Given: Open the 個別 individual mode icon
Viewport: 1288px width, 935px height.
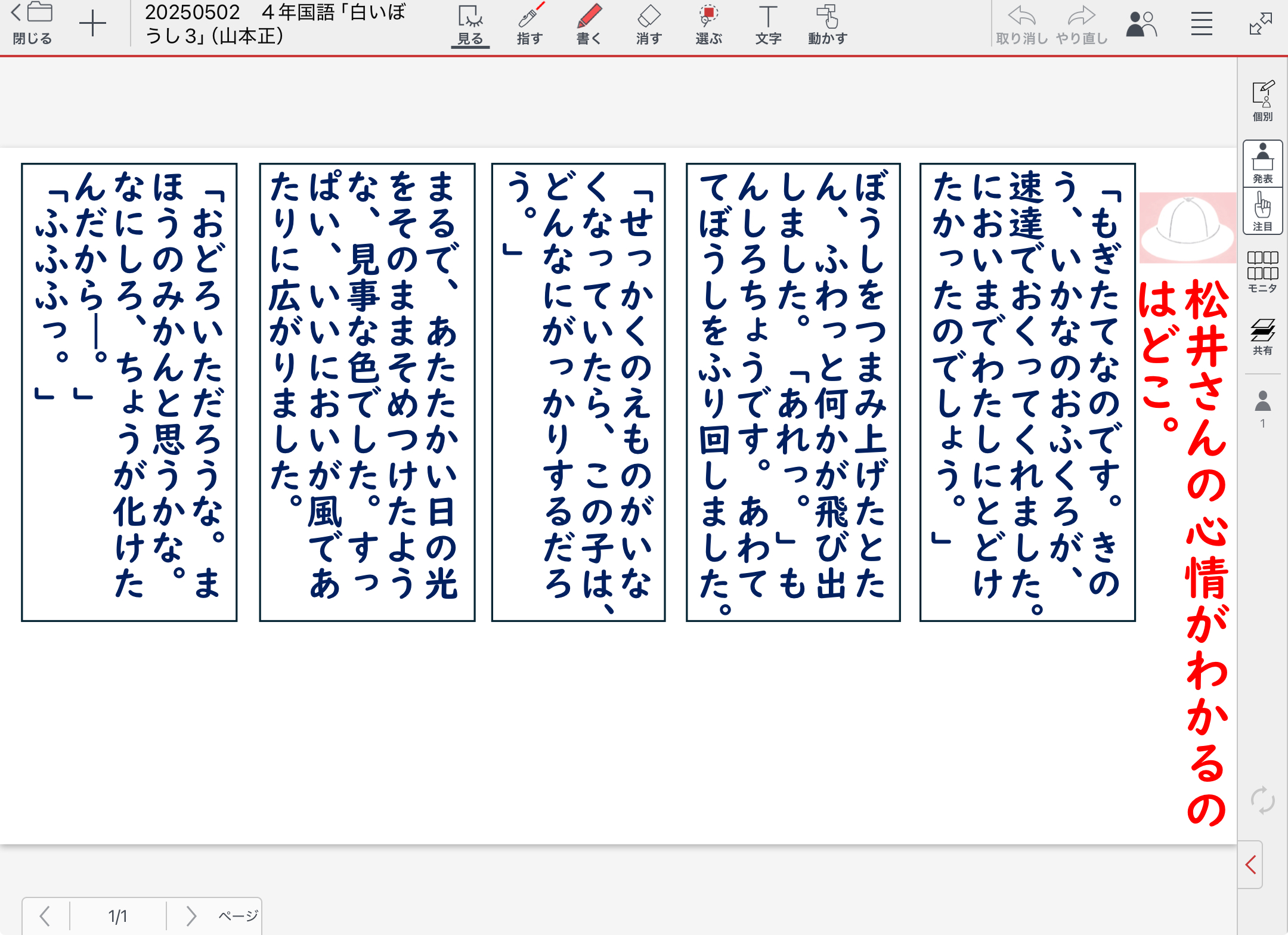Looking at the screenshot, I should coord(1262,101).
